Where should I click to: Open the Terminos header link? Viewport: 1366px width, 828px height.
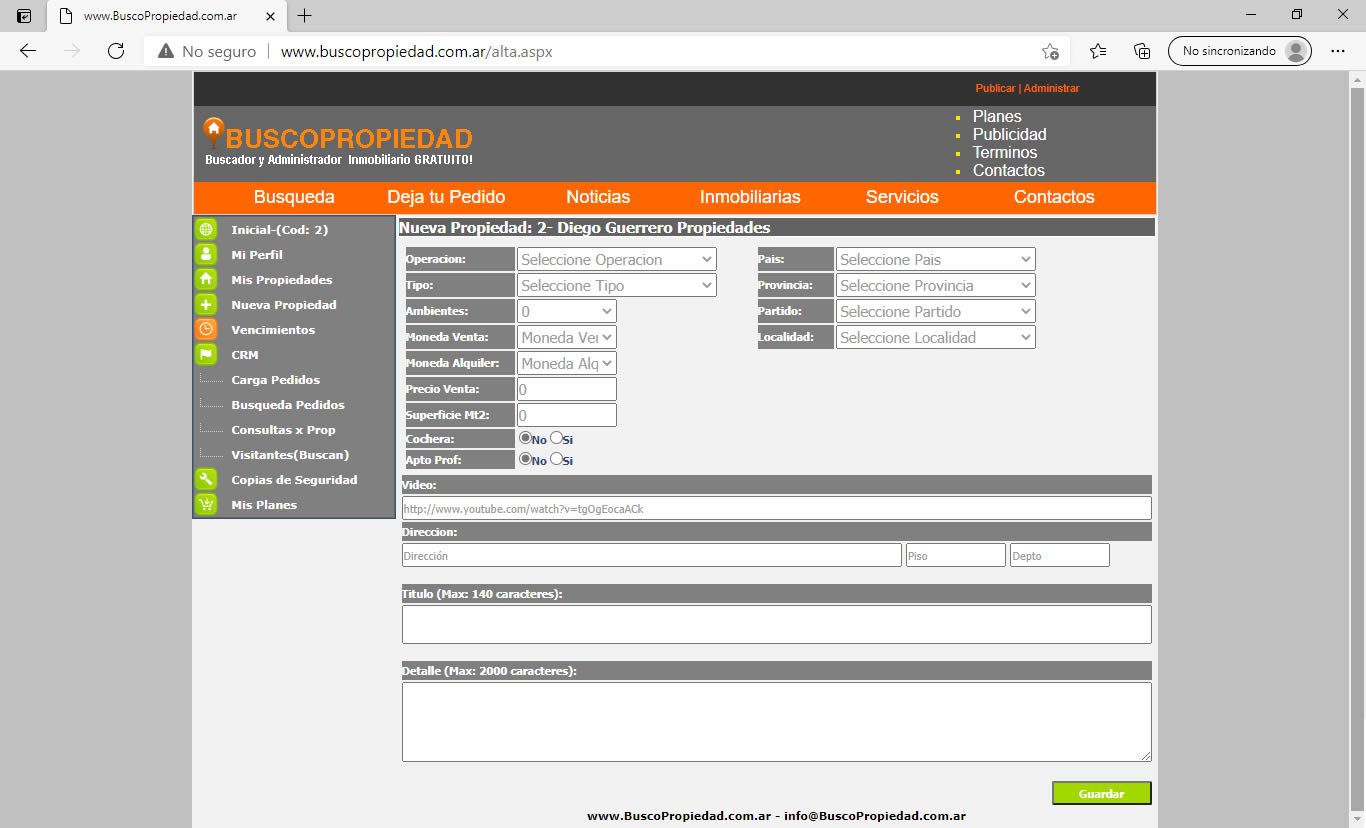pyautogui.click(x=1005, y=152)
